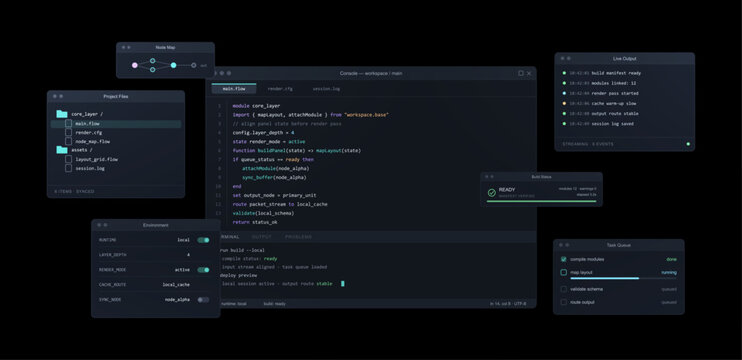This screenshot has width=742, height=360.
Task: Open the session.log editor tab
Action: (x=326, y=88)
